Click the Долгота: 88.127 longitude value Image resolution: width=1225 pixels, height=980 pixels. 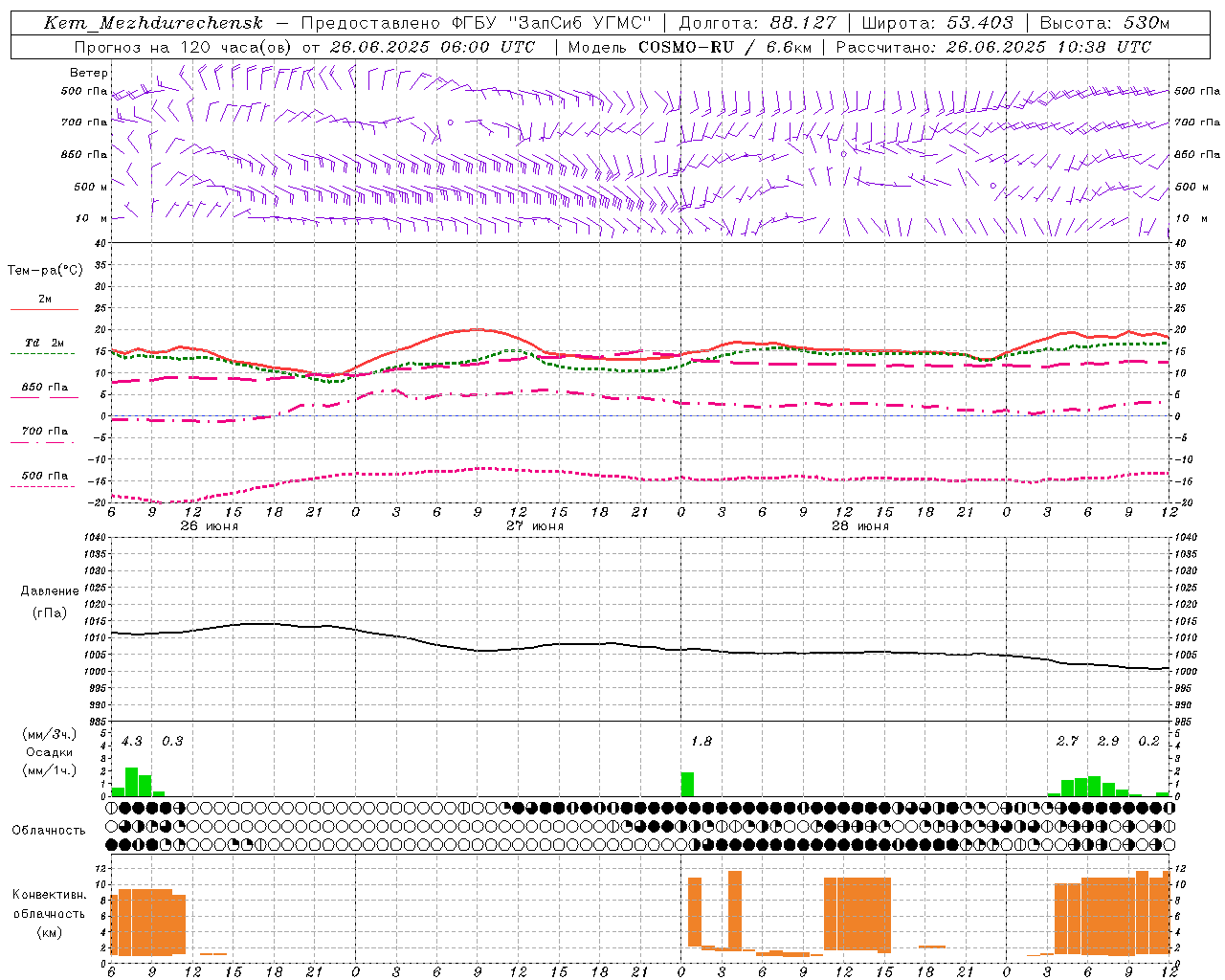tap(757, 23)
